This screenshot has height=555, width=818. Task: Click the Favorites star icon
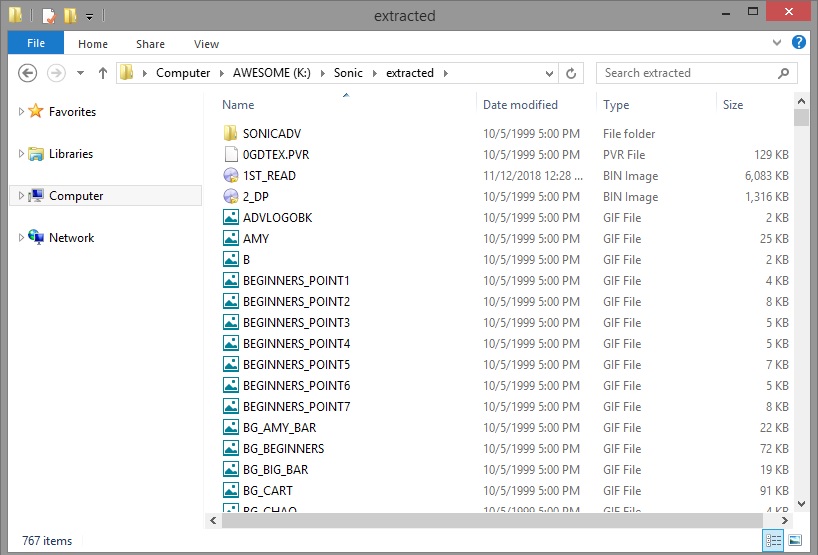[35, 111]
